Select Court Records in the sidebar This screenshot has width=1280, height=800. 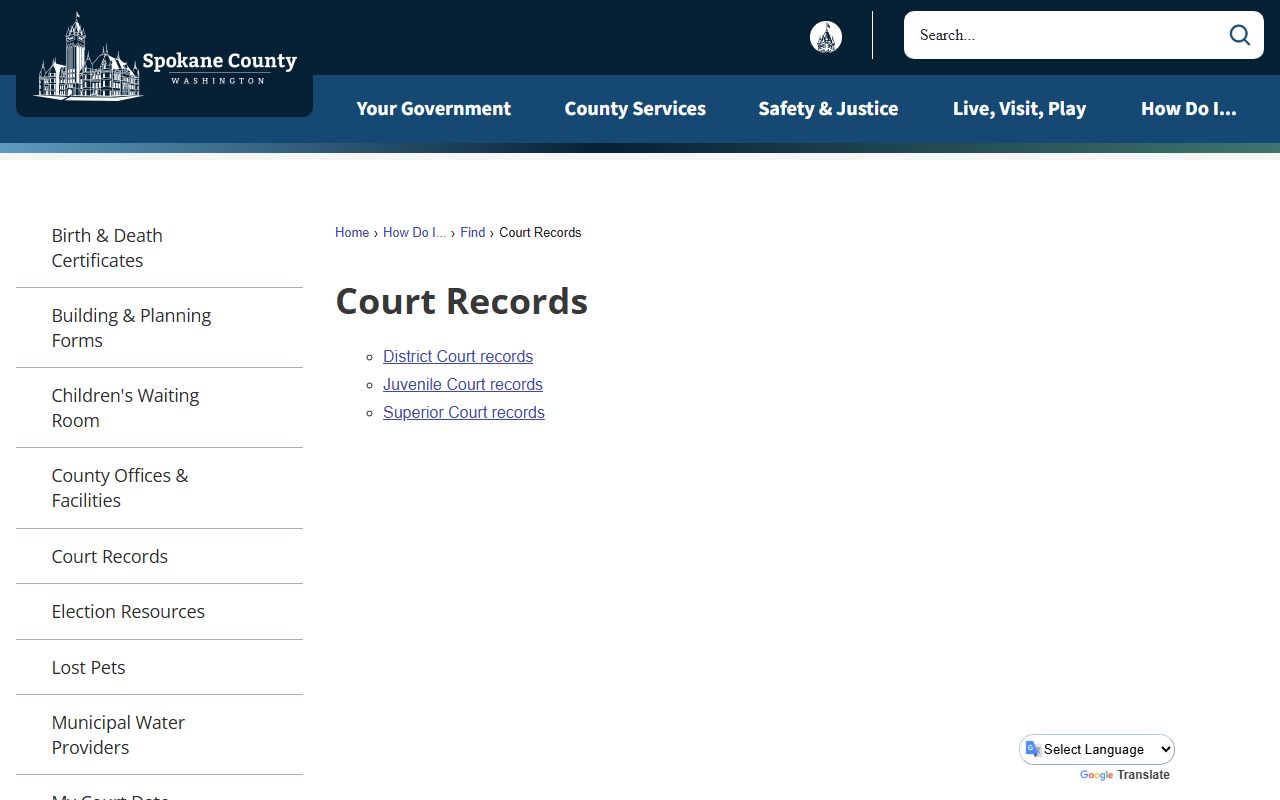[x=159, y=556]
